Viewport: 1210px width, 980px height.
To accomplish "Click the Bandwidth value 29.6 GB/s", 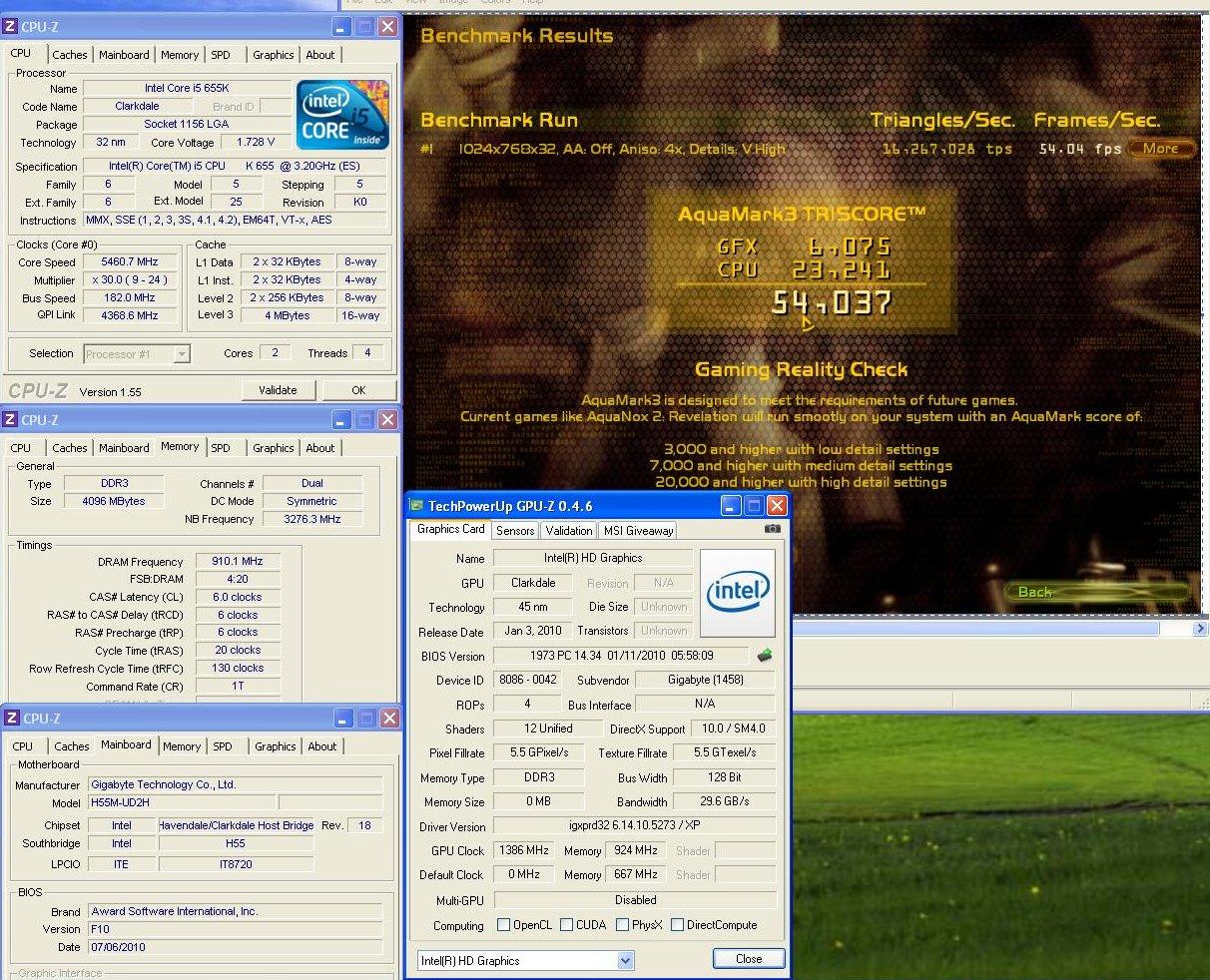I will (x=724, y=801).
